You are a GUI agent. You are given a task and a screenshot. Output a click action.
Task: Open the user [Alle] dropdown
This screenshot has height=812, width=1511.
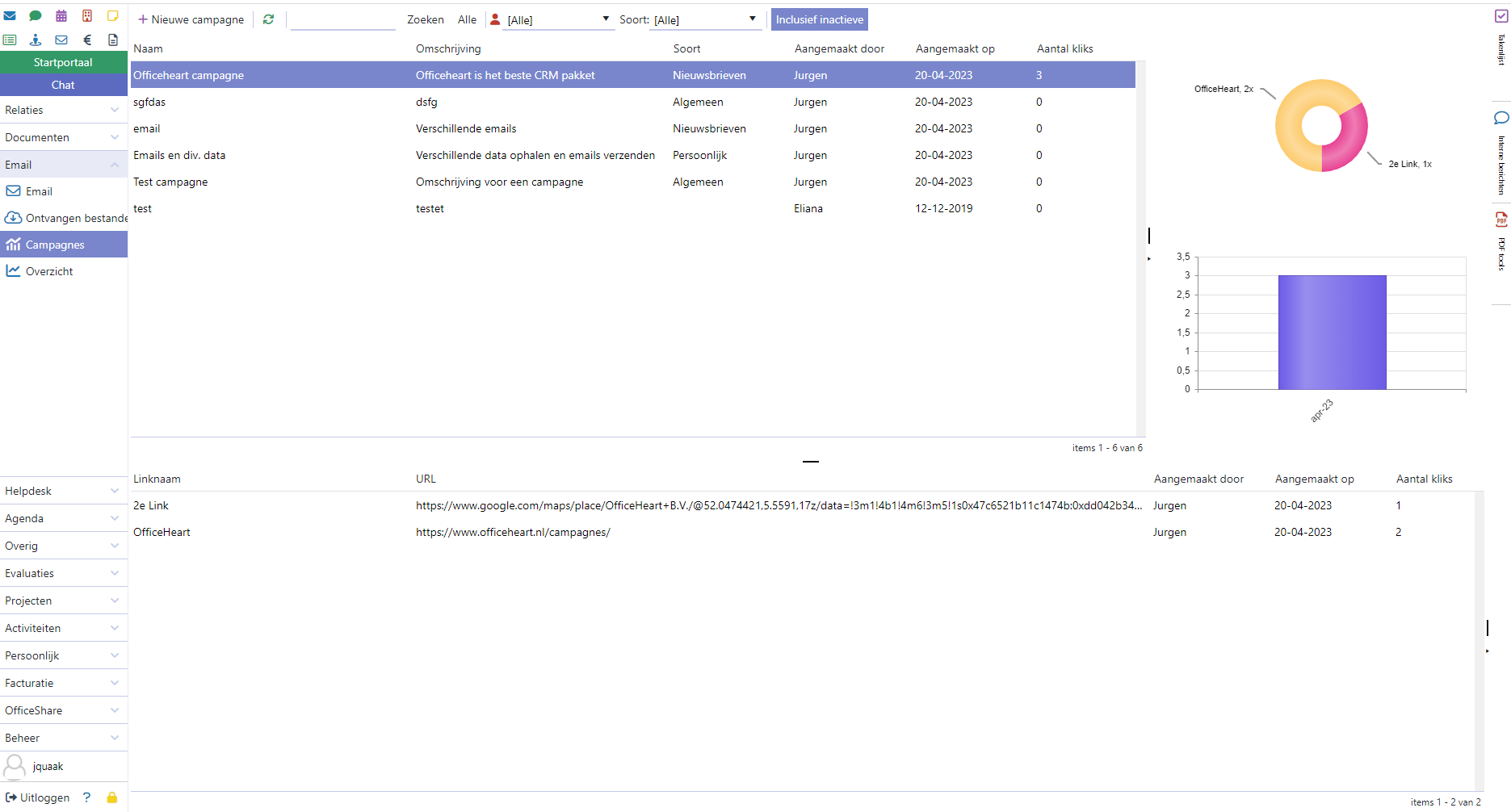pyautogui.click(x=557, y=19)
